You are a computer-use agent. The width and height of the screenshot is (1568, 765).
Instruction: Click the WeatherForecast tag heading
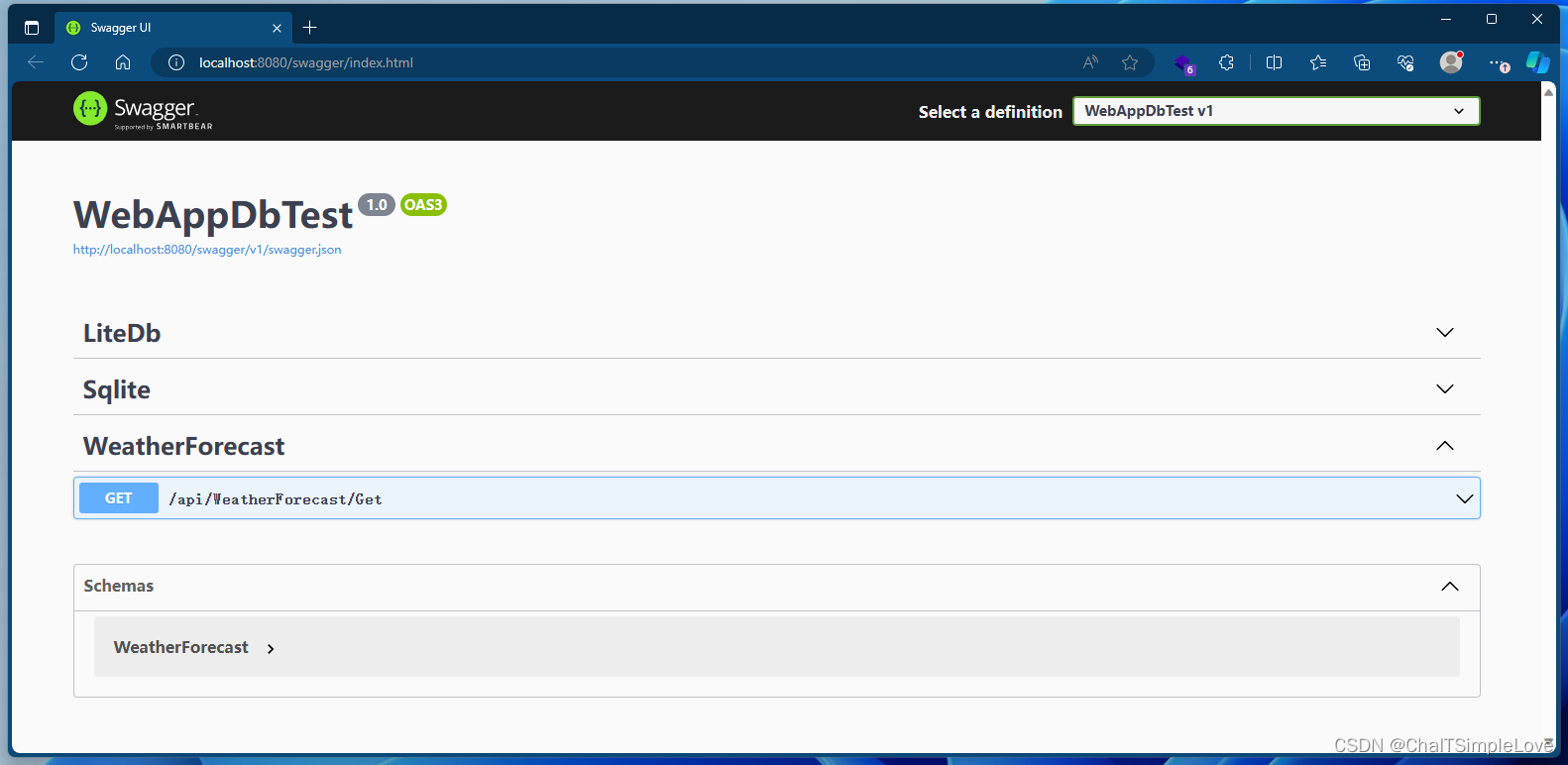(x=184, y=446)
